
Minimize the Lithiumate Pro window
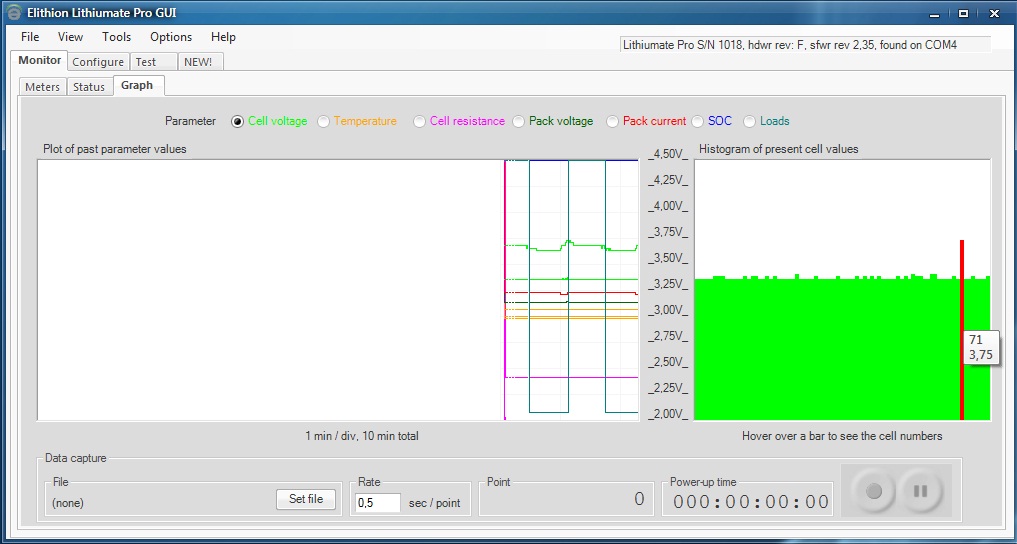934,13
